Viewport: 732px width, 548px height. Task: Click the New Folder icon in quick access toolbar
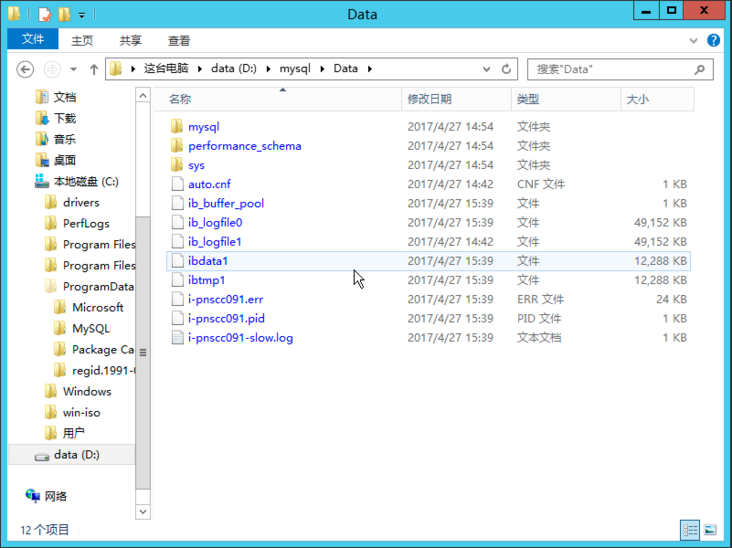coord(64,14)
